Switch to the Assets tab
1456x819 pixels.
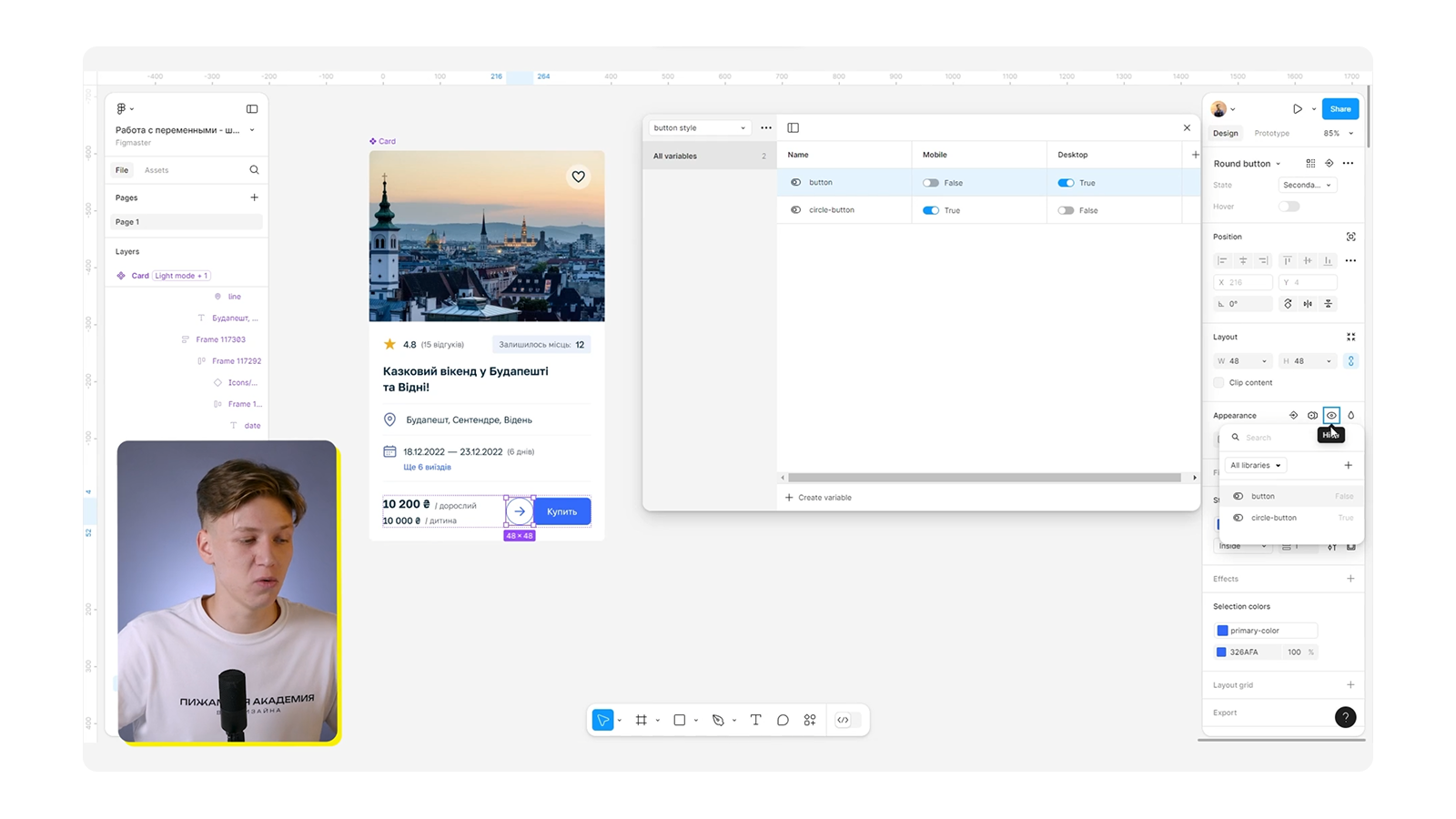coord(157,170)
